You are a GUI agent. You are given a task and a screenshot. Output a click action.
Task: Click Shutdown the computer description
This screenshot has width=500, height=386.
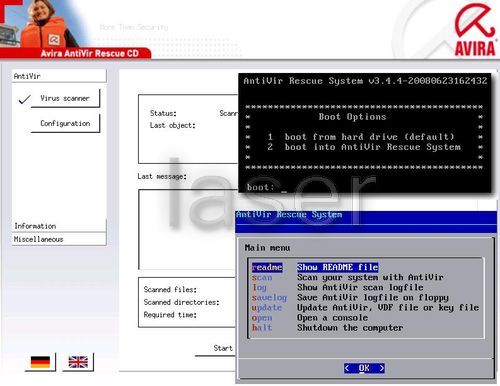click(x=350, y=328)
